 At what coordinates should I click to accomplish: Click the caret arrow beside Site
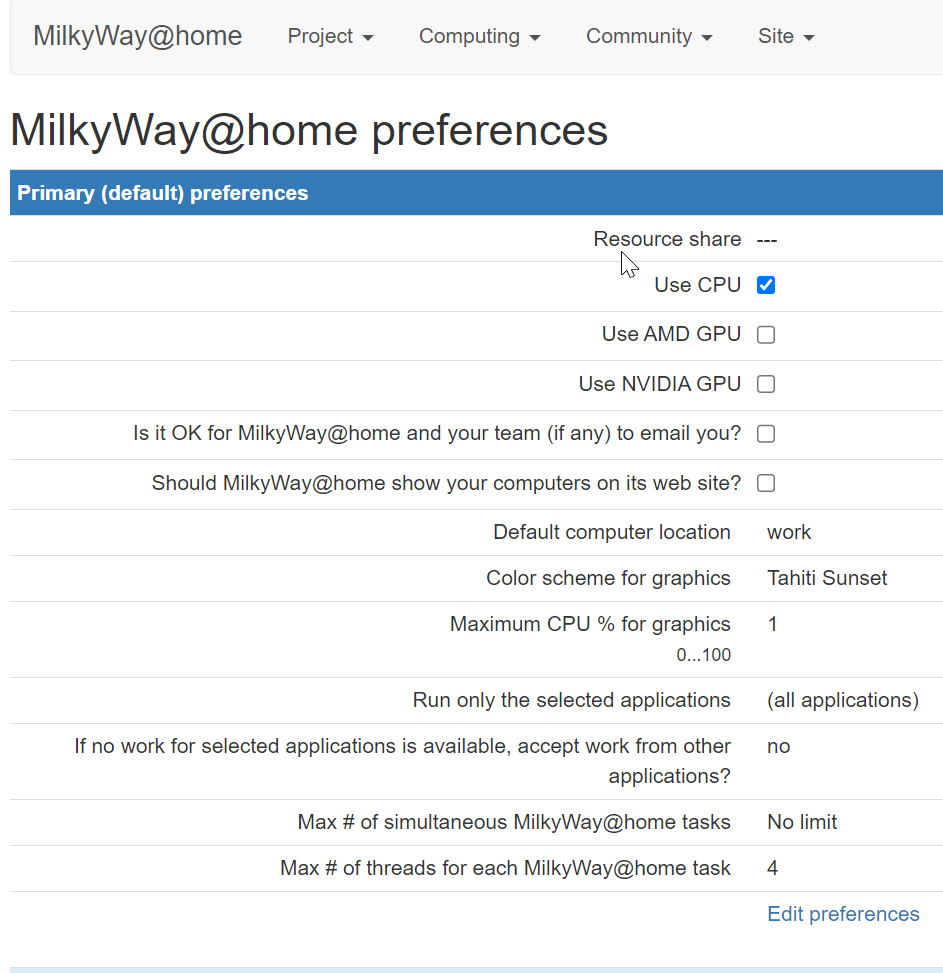pyautogui.click(x=808, y=38)
